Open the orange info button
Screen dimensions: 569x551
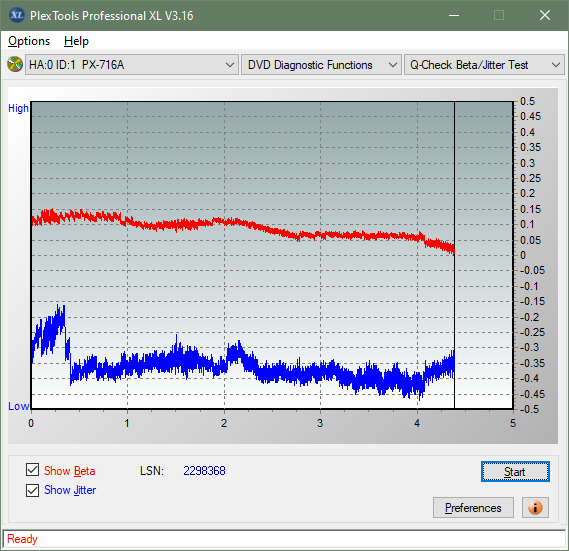535,507
